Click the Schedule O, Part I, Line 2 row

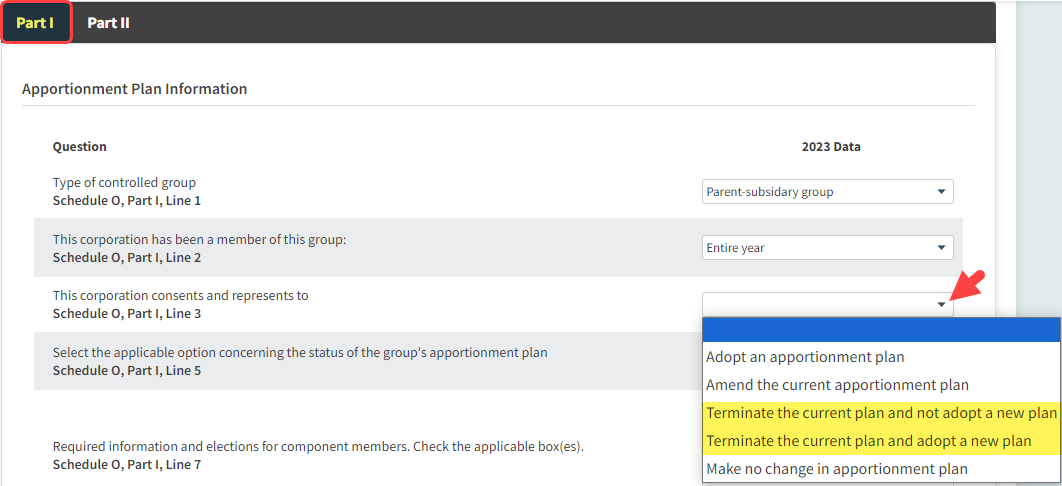(126, 257)
